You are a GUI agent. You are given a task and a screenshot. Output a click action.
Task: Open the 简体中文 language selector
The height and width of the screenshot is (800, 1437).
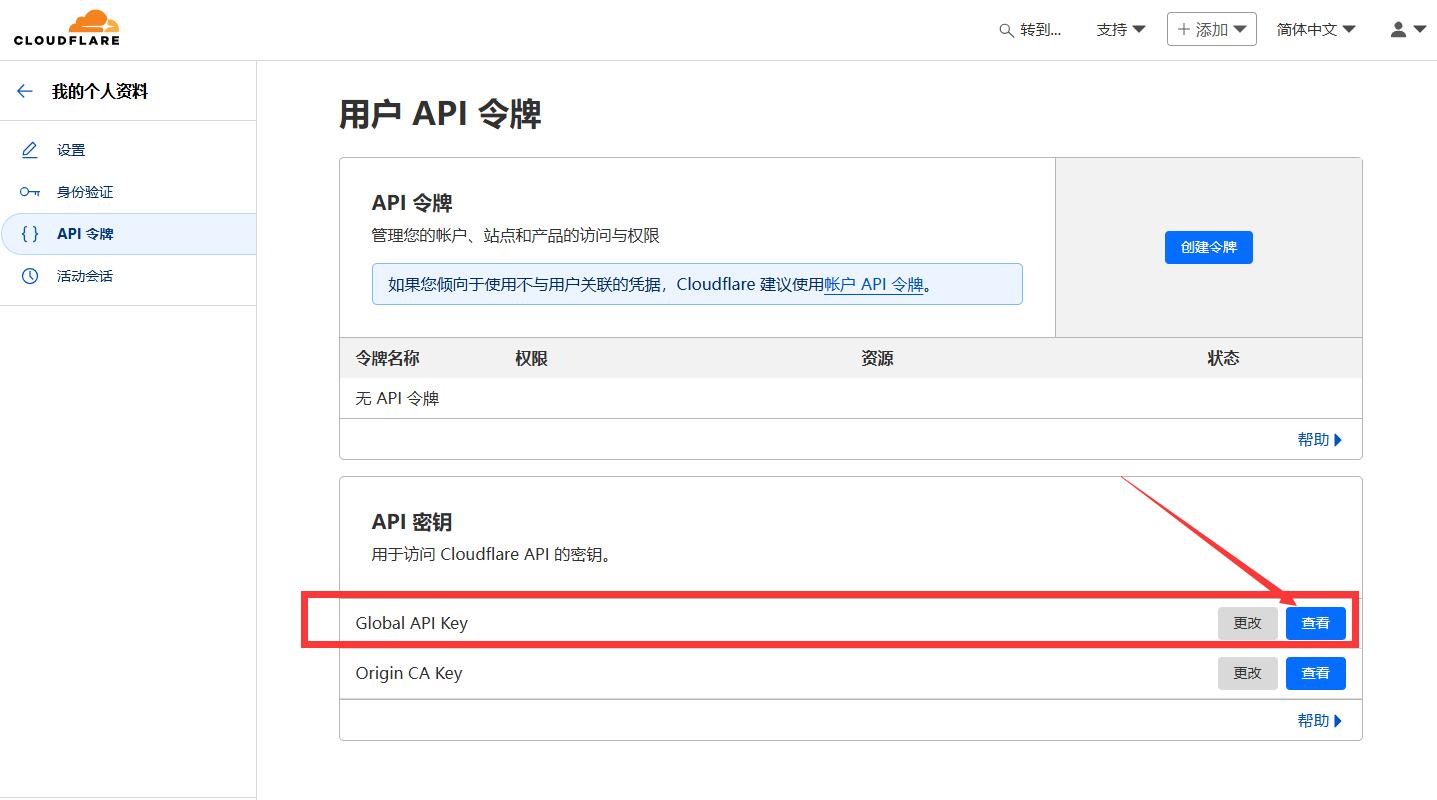point(1315,30)
